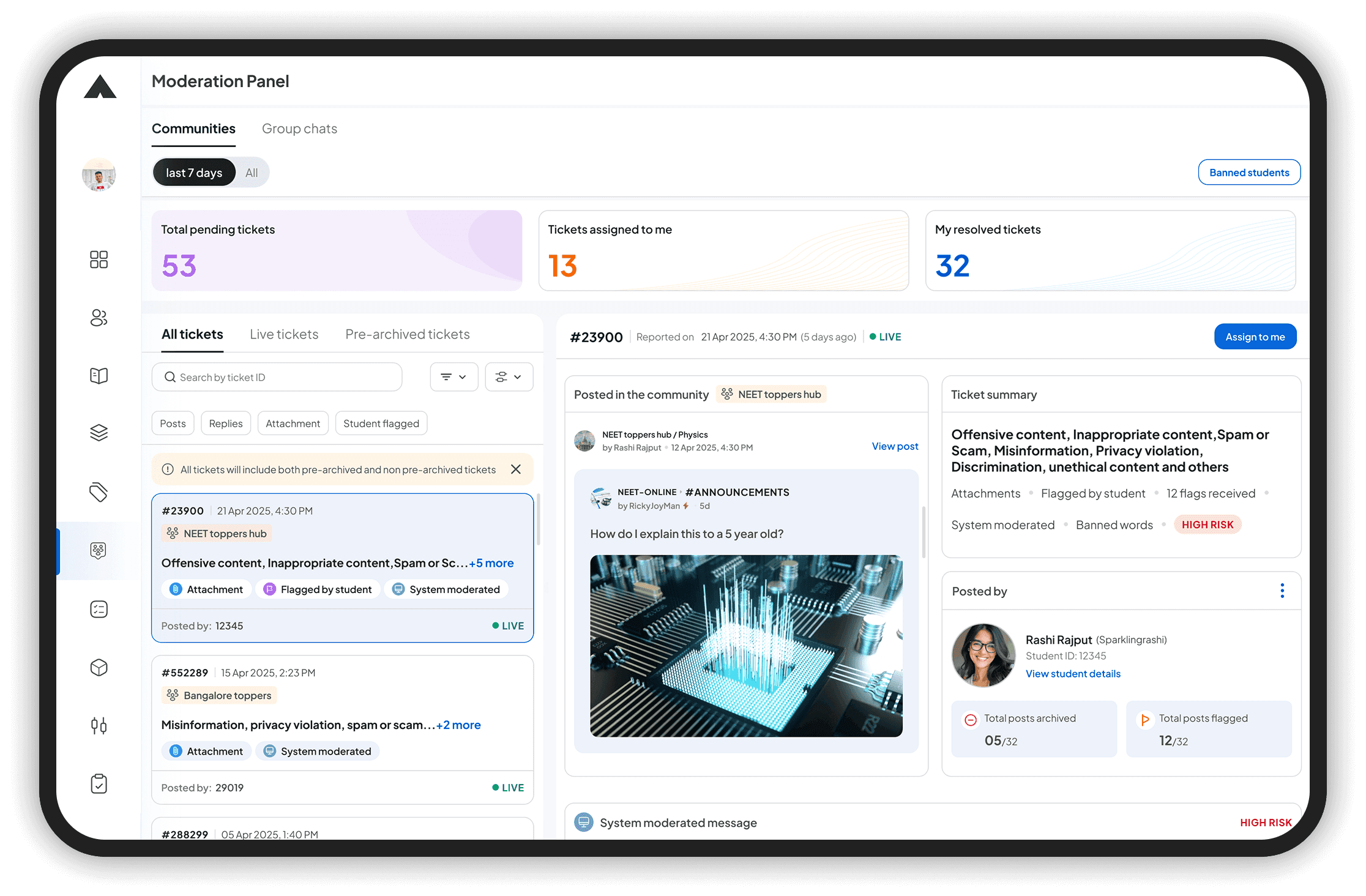Switch to the Group chats tab
Screen dimensions: 1366x896
point(299,129)
